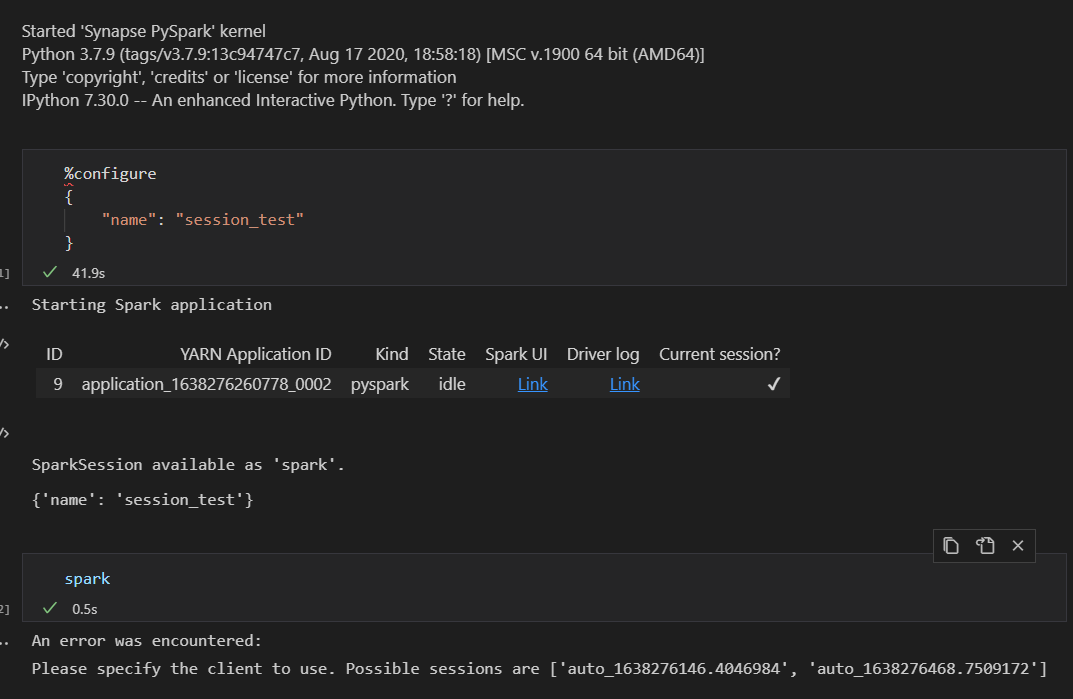Click the pyspark kind cell
Image resolution: width=1073 pixels, height=699 pixels.
click(380, 384)
